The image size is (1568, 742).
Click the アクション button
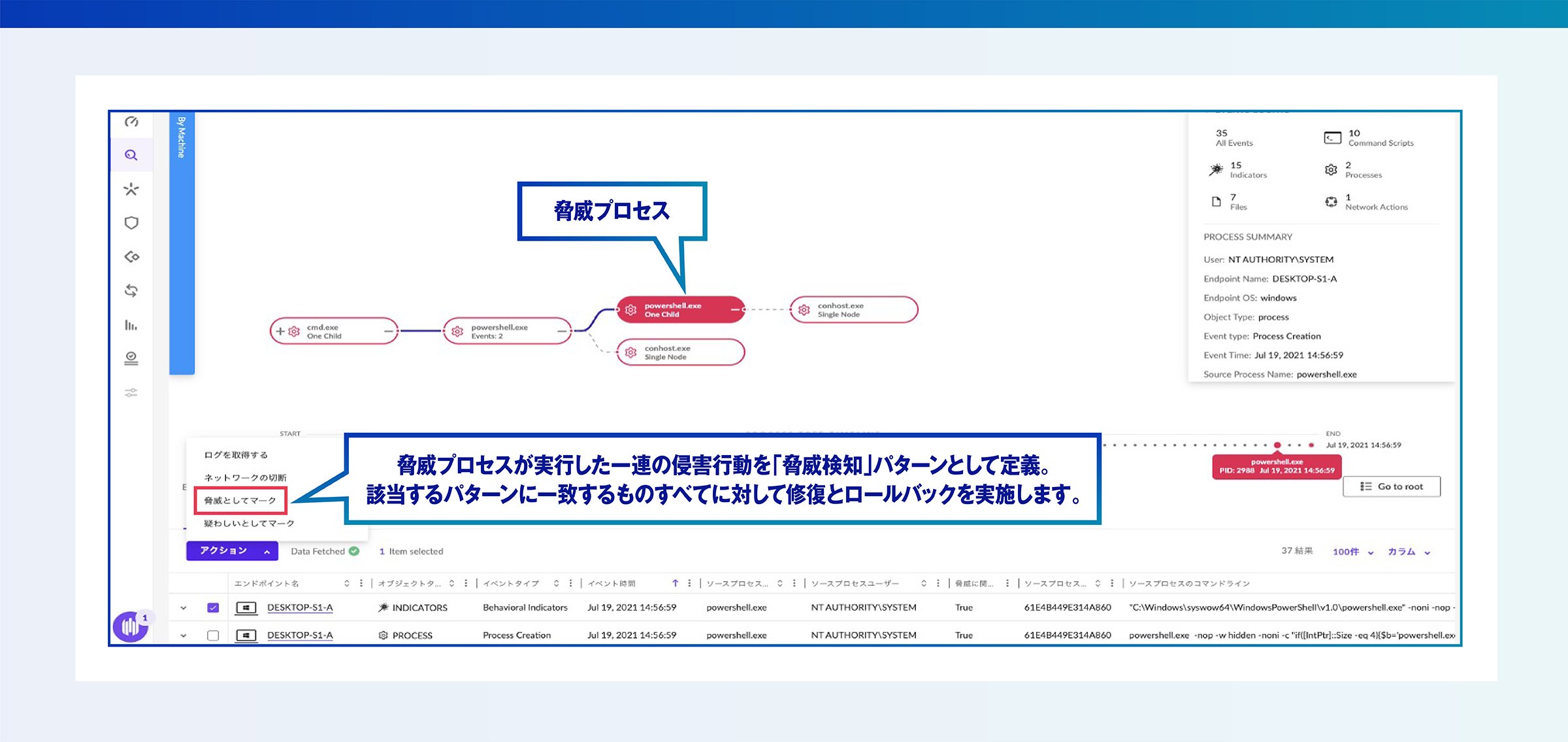pyautogui.click(x=232, y=550)
